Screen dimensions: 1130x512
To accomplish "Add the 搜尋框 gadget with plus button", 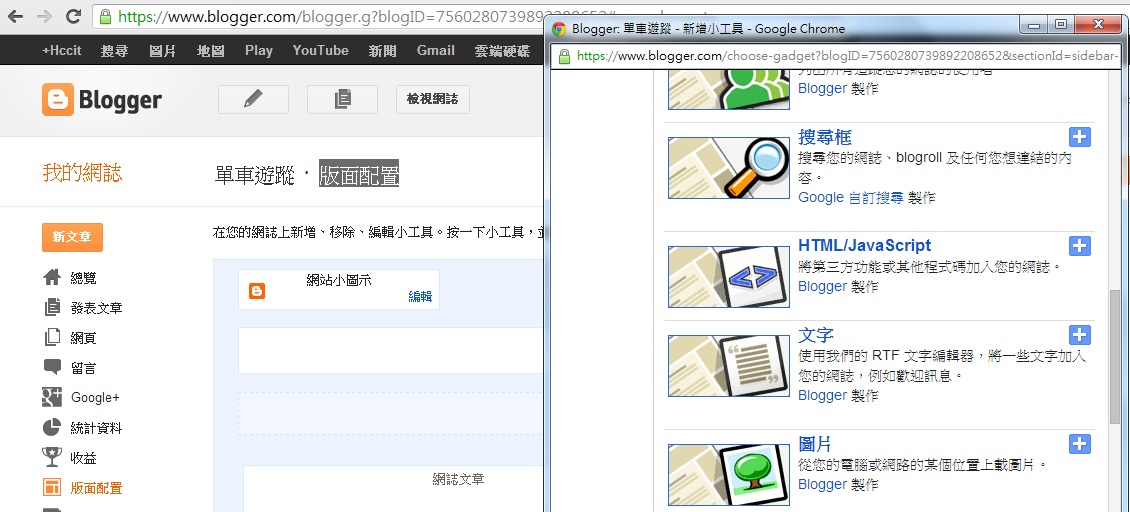I will pyautogui.click(x=1080, y=137).
